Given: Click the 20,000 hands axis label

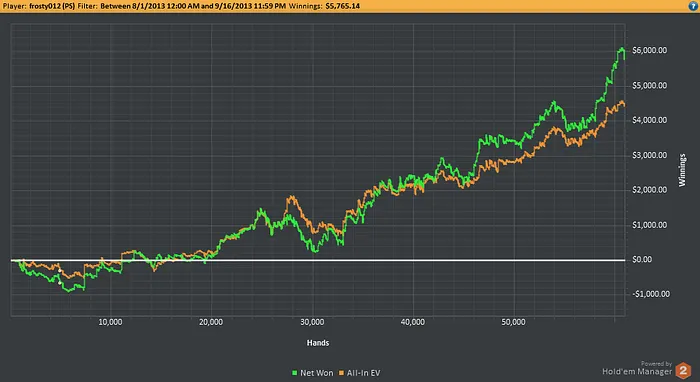Looking at the screenshot, I should point(211,322).
